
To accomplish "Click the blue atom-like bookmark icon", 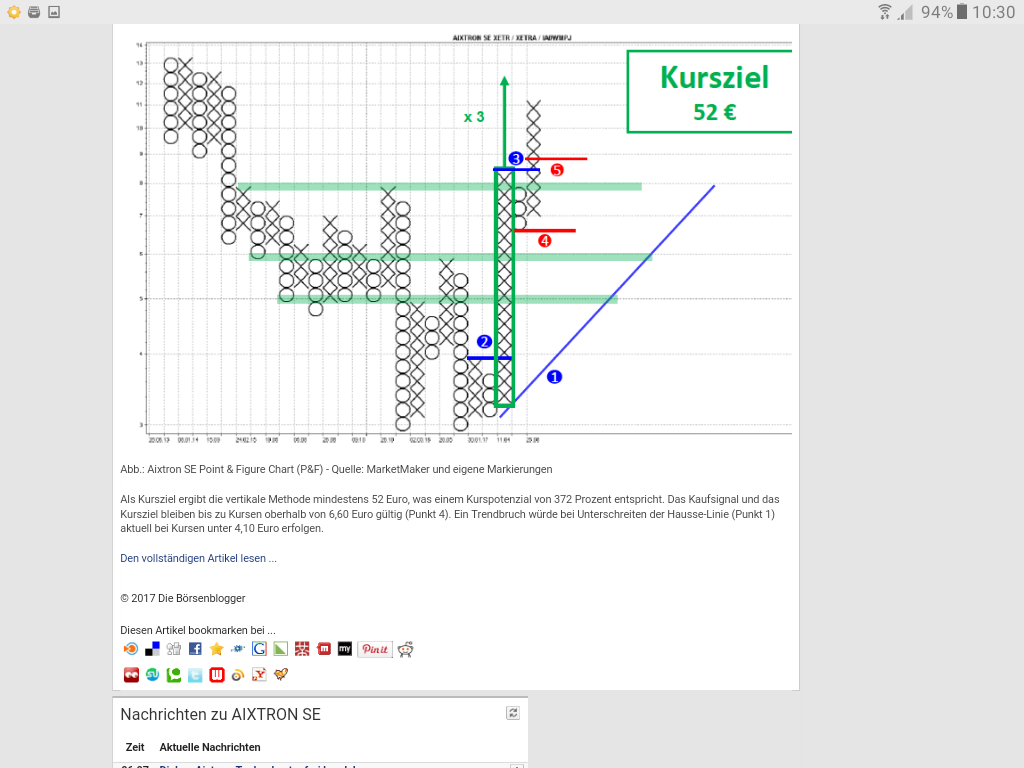I will click(x=238, y=649).
